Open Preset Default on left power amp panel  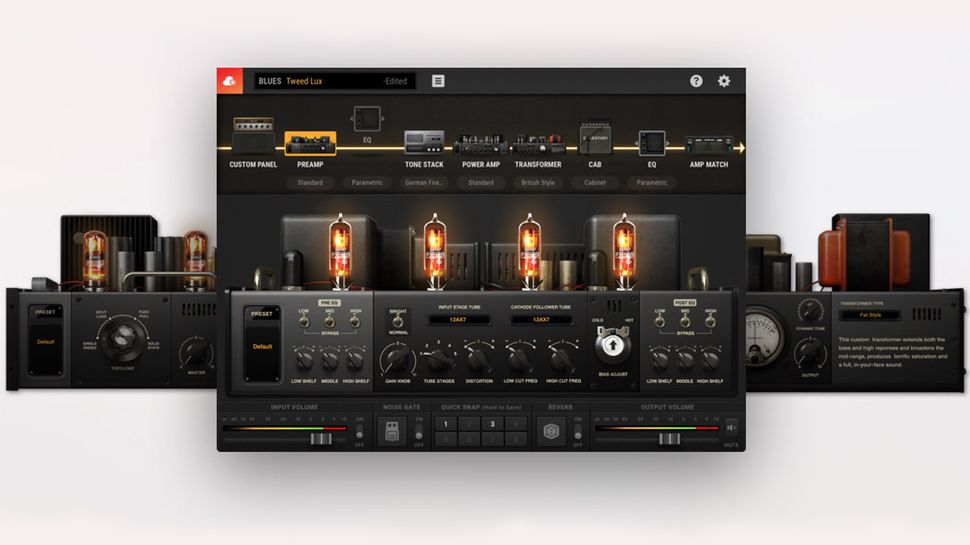[x=45, y=341]
